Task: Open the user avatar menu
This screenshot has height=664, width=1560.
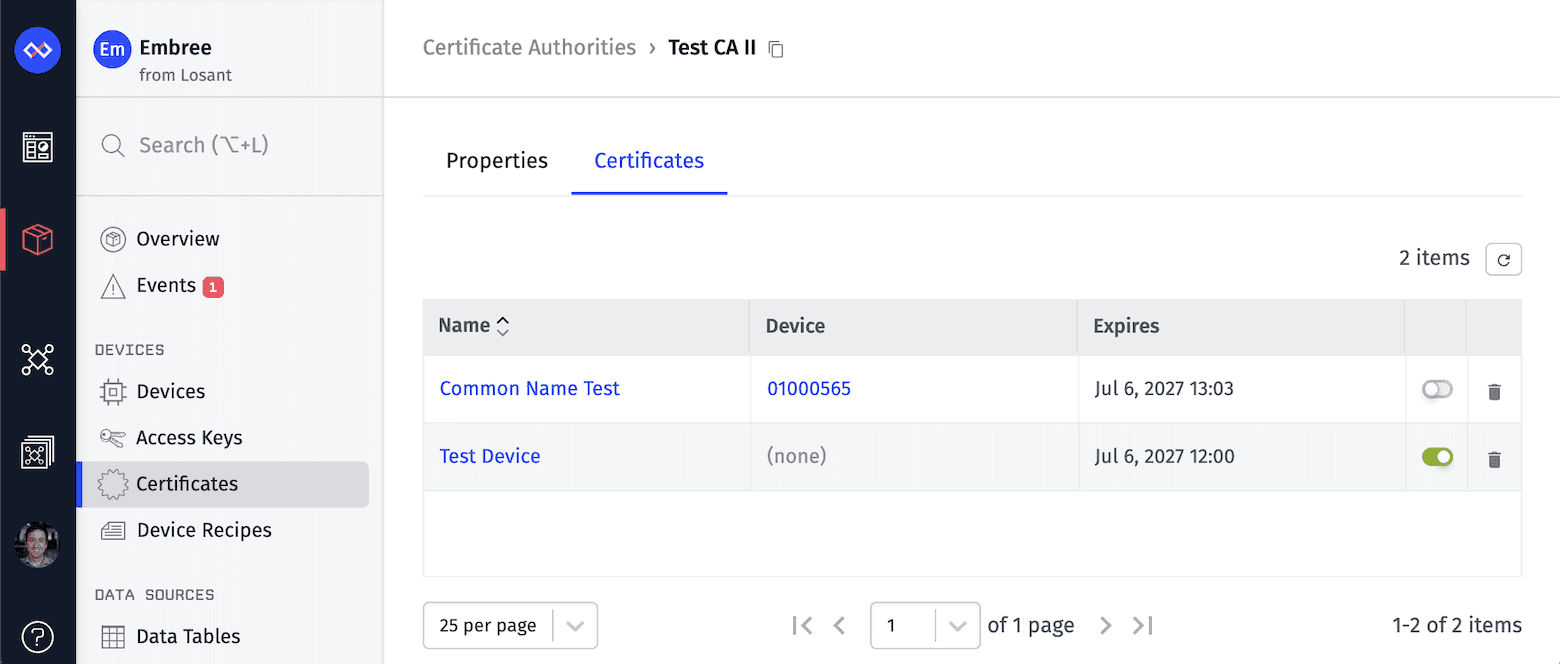Action: tap(38, 545)
